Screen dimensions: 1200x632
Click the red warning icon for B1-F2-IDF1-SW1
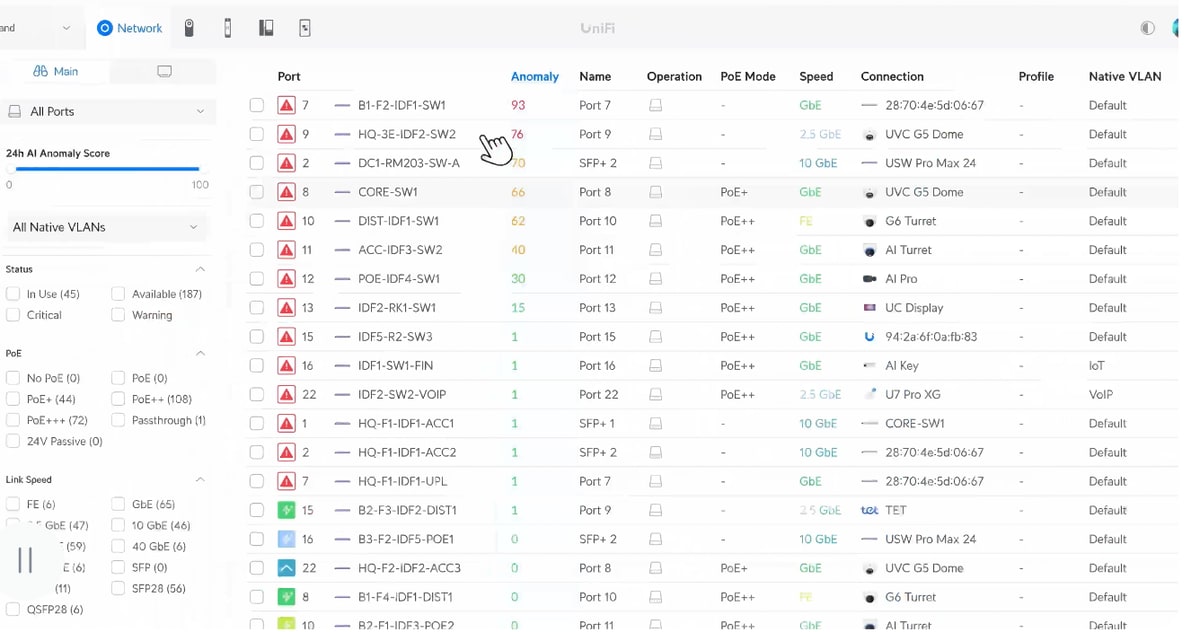point(287,105)
